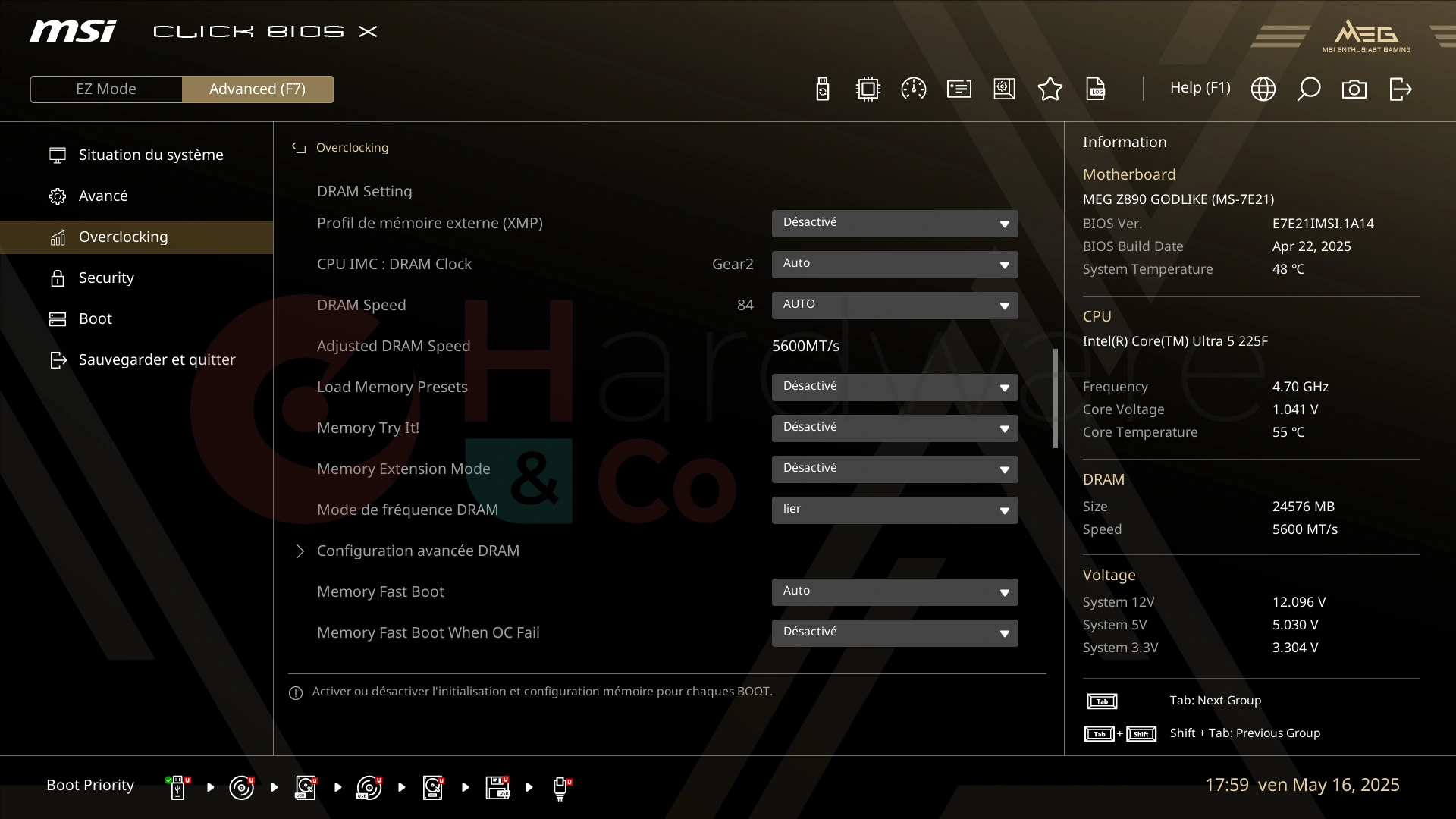This screenshot has height=819, width=1456.
Task: Click the DRAM Setting heading
Action: tap(365, 192)
